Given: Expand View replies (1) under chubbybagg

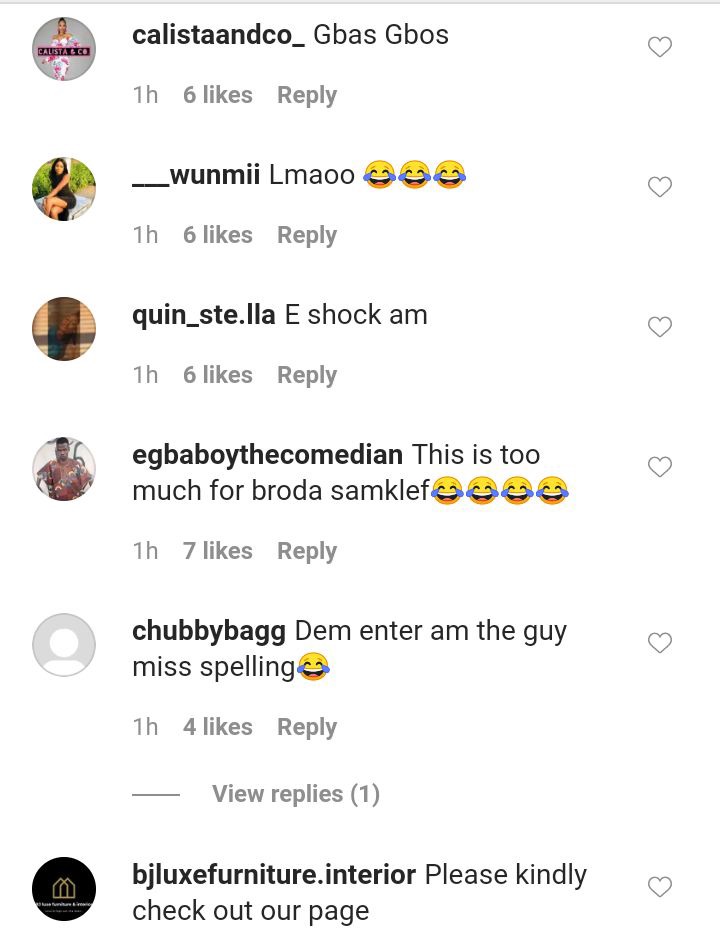Looking at the screenshot, I should click(296, 794).
